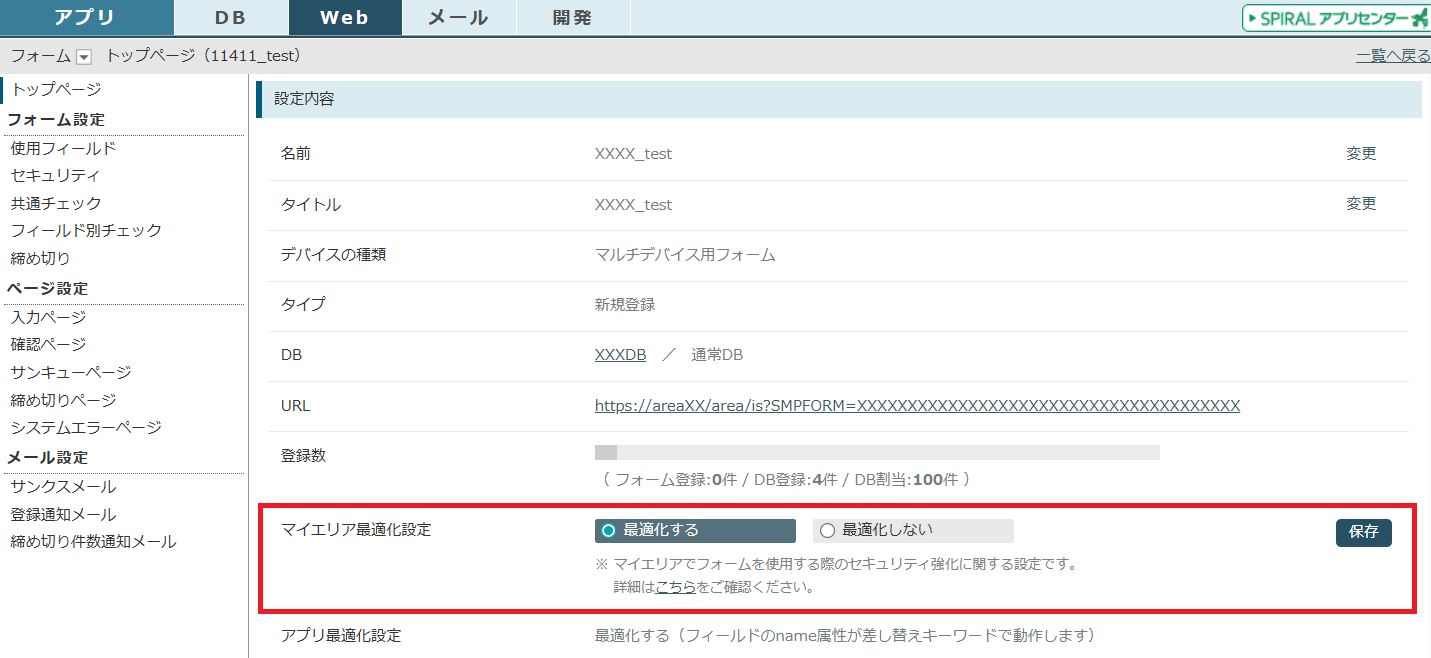Image resolution: width=1431 pixels, height=658 pixels.
Task: Select the 最適化する radio option
Action: coord(609,530)
